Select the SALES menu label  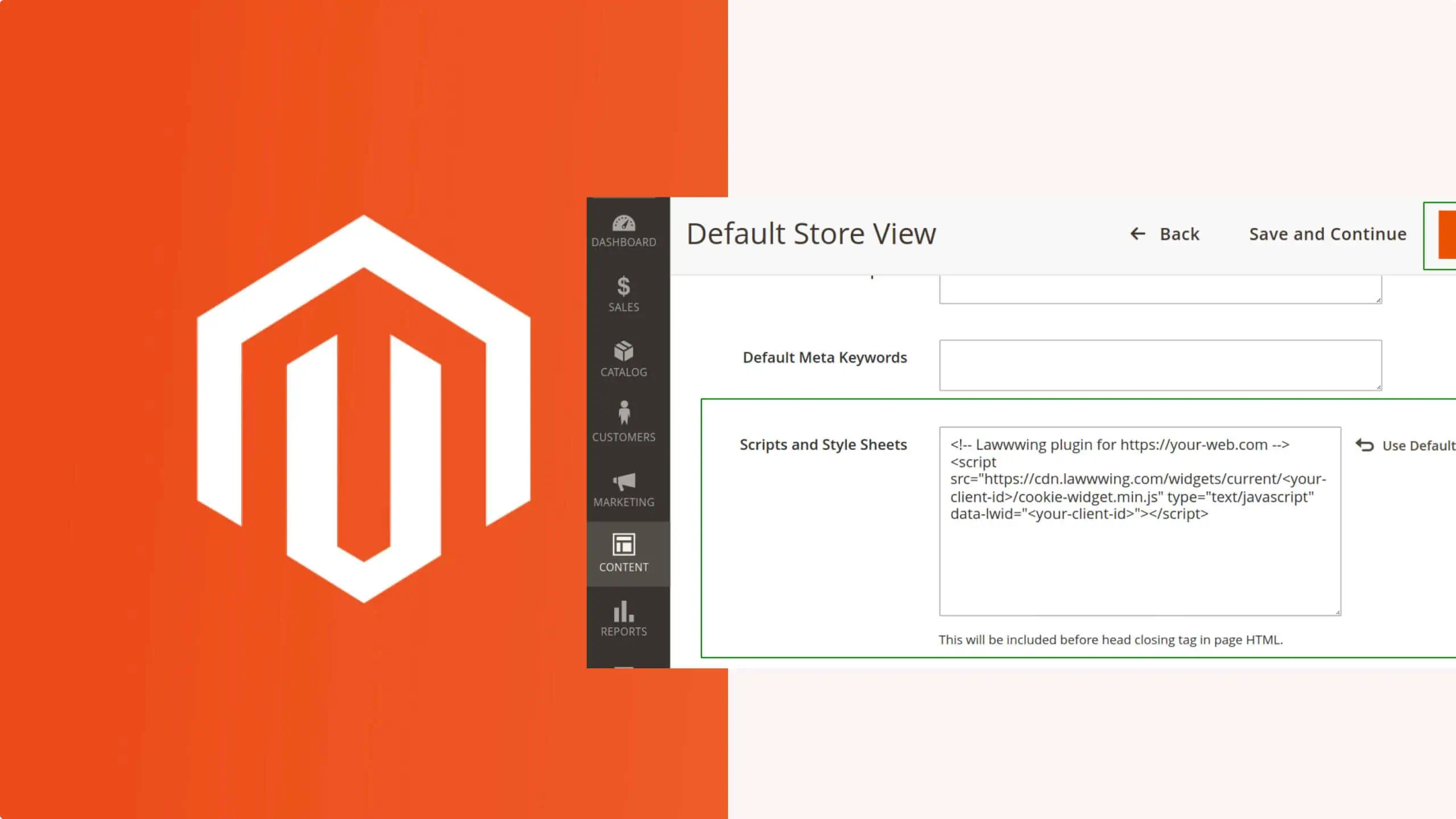[x=623, y=307]
